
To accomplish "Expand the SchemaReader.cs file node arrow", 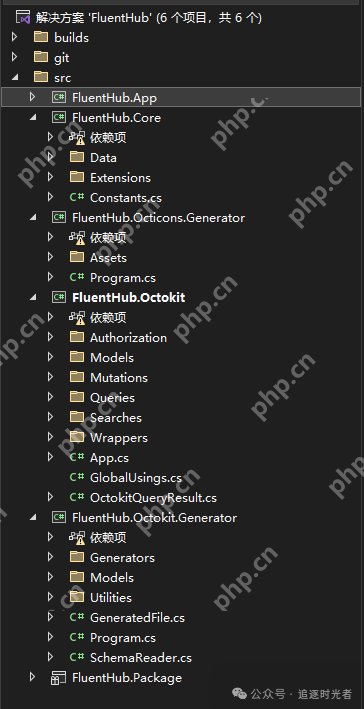I will pyautogui.click(x=50, y=657).
